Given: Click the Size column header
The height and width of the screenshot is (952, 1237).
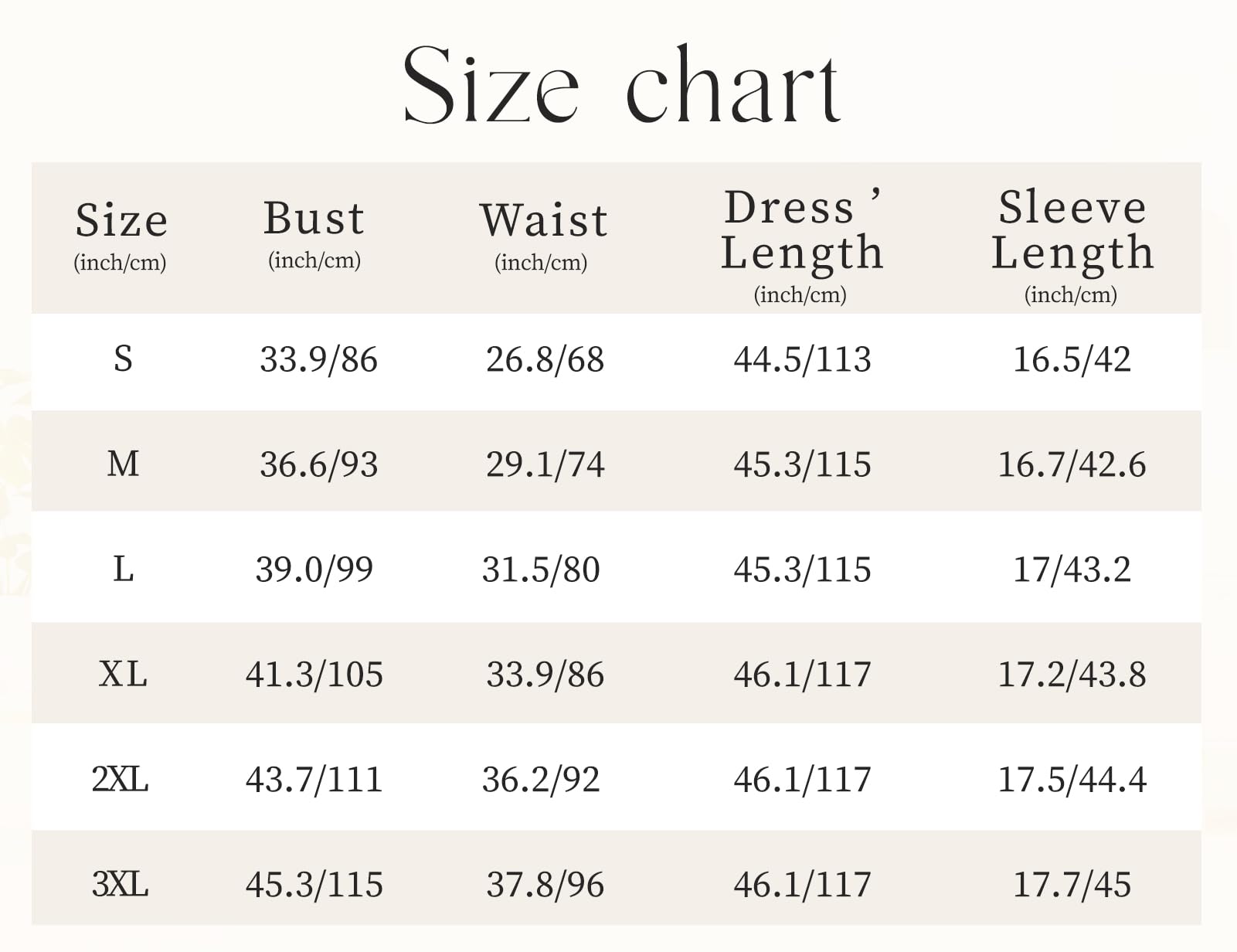Looking at the screenshot, I should pyautogui.click(x=121, y=222).
